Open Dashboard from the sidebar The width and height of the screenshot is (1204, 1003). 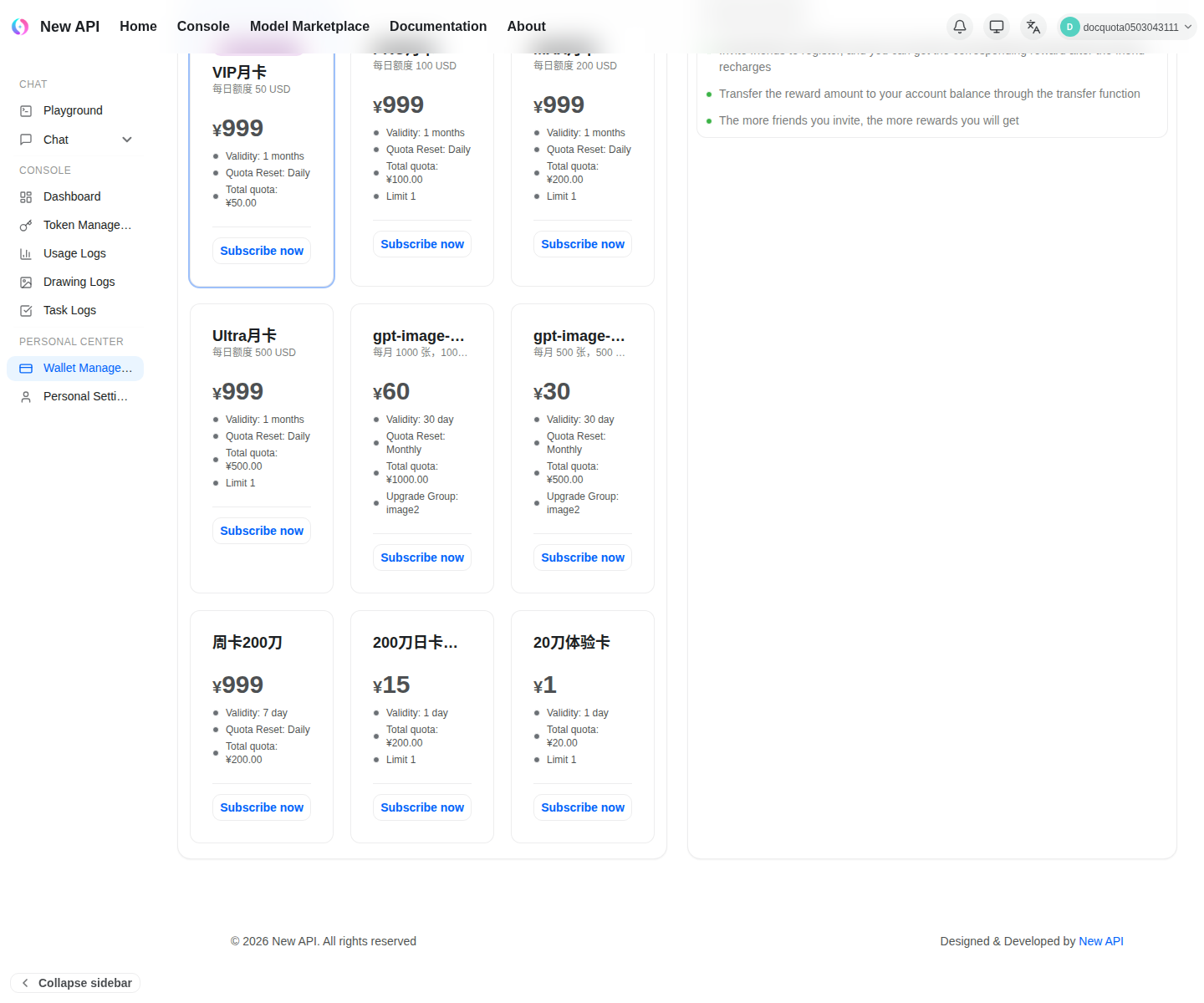click(75, 196)
